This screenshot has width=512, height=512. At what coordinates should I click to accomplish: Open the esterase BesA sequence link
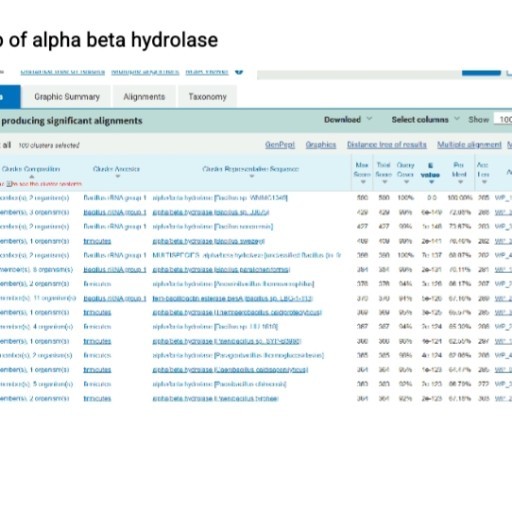[x=233, y=298]
